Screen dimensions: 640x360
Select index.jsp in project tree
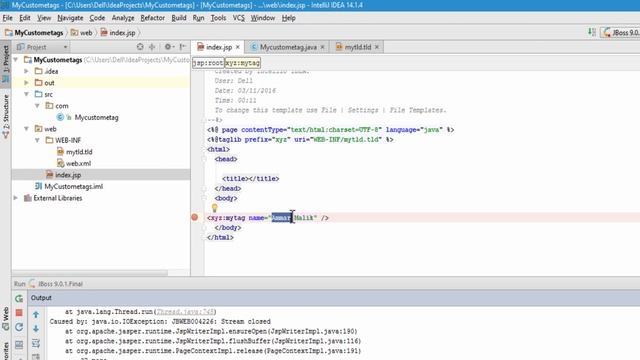tap(68, 175)
